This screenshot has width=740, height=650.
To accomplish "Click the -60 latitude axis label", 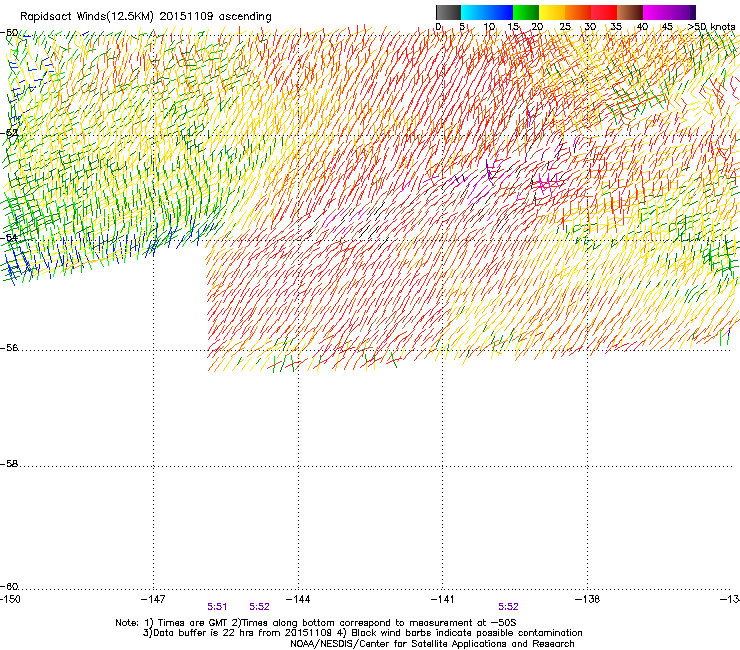I will (x=9, y=587).
